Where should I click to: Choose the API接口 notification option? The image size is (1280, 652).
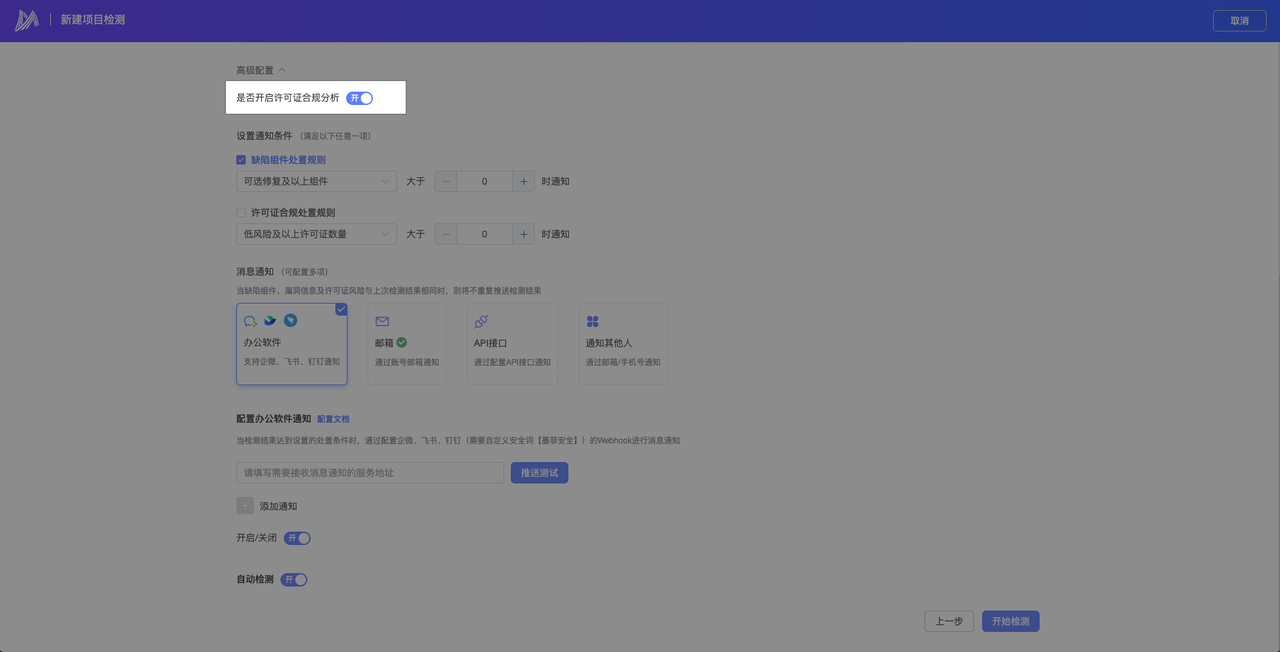coord(512,344)
